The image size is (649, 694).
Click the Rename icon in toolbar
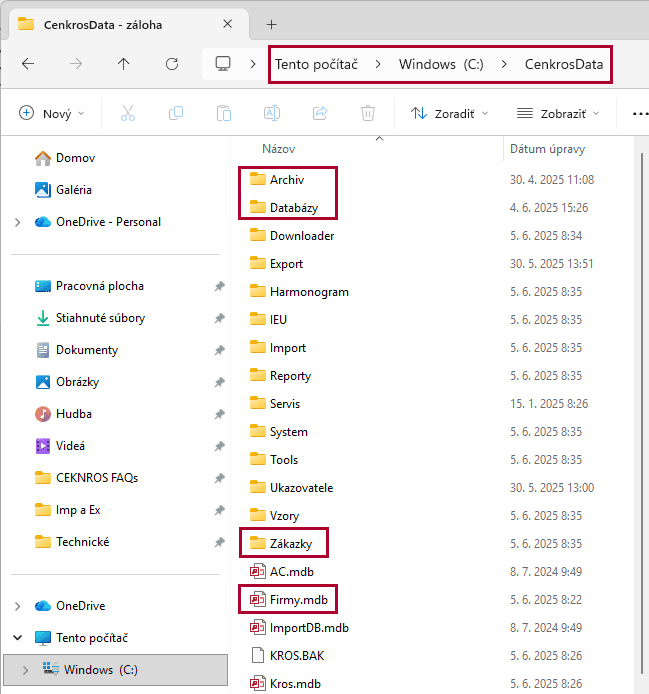tap(272, 113)
